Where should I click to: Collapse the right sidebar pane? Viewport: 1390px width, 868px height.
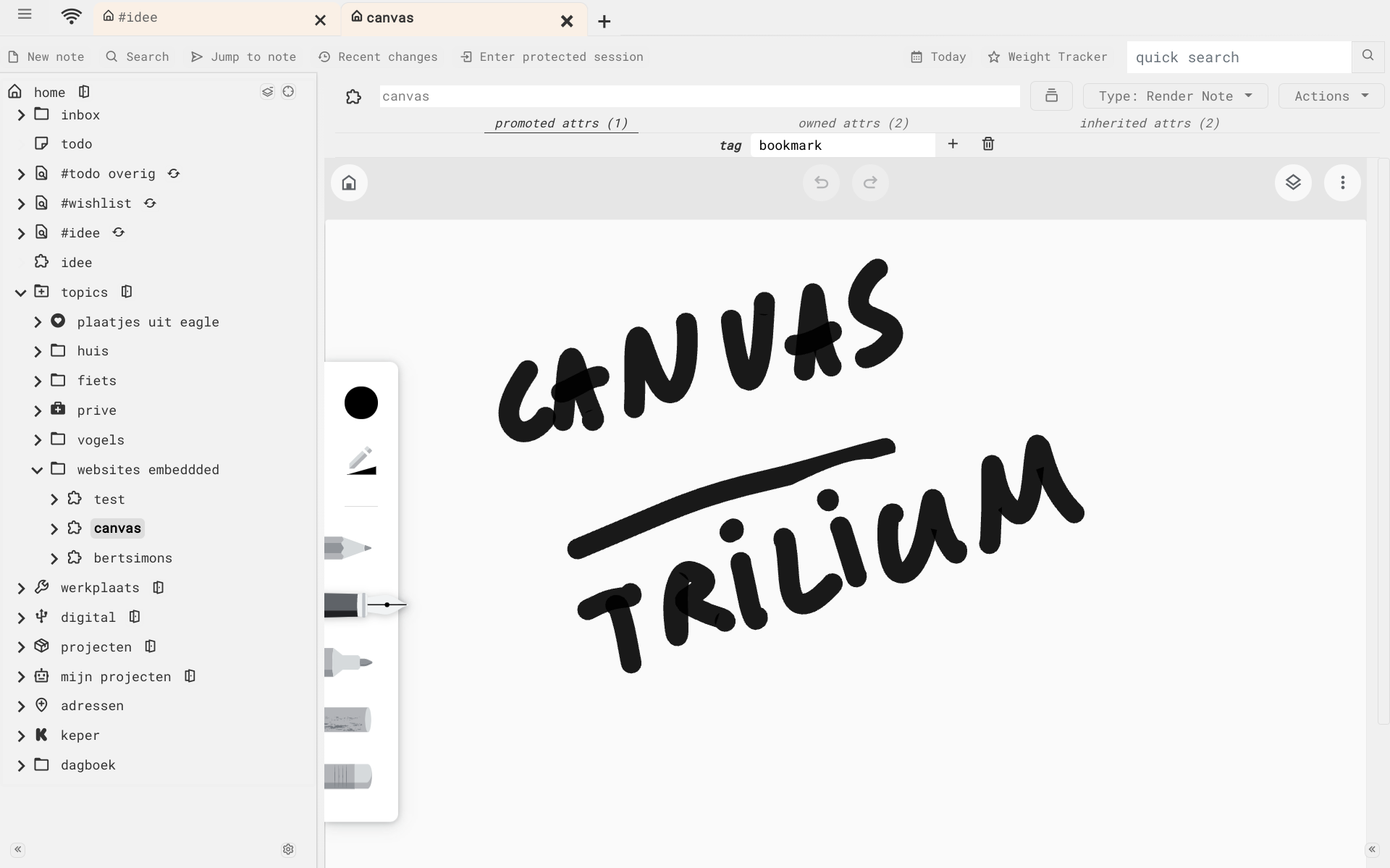(x=1372, y=849)
